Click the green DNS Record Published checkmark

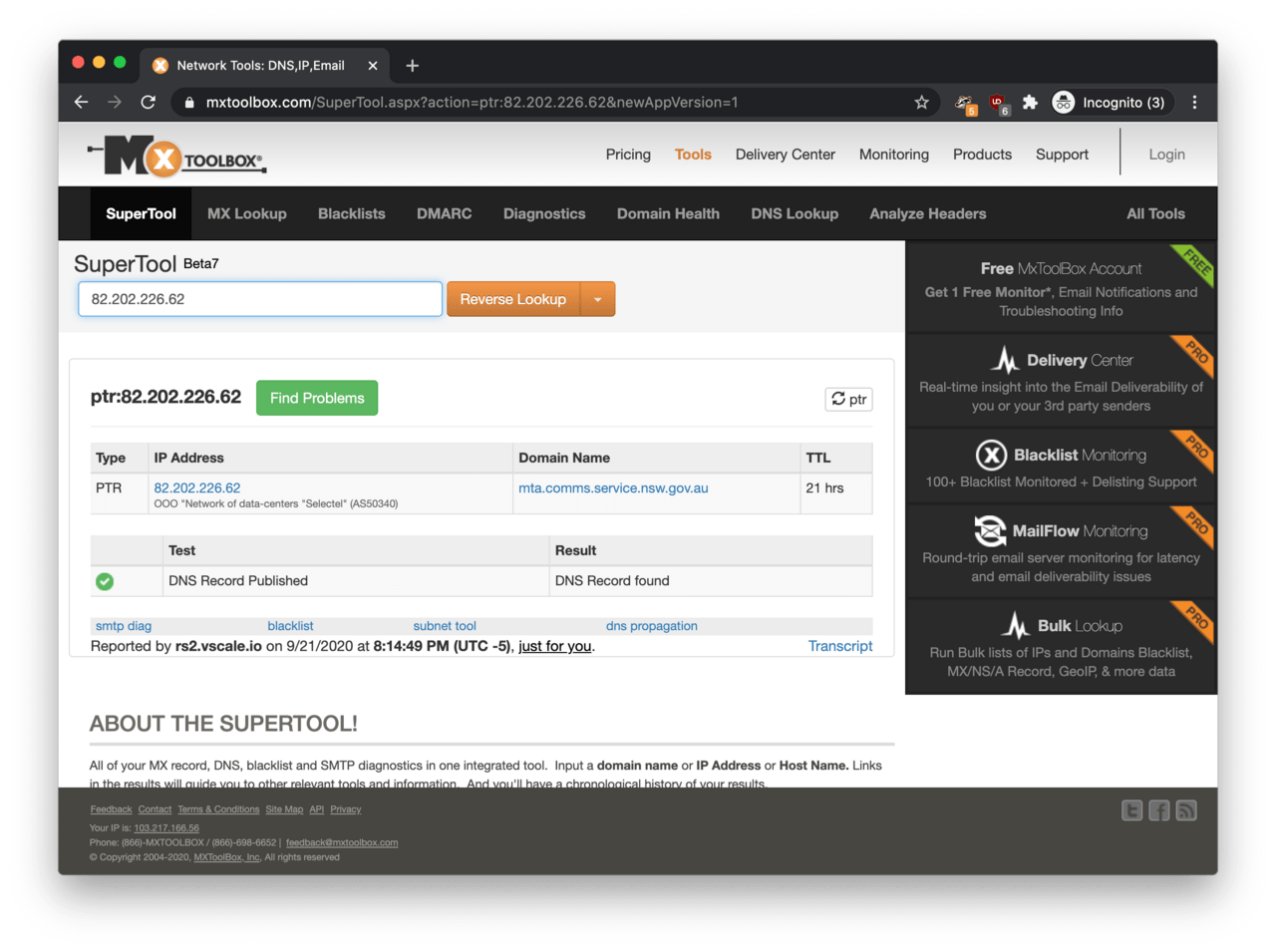(105, 581)
